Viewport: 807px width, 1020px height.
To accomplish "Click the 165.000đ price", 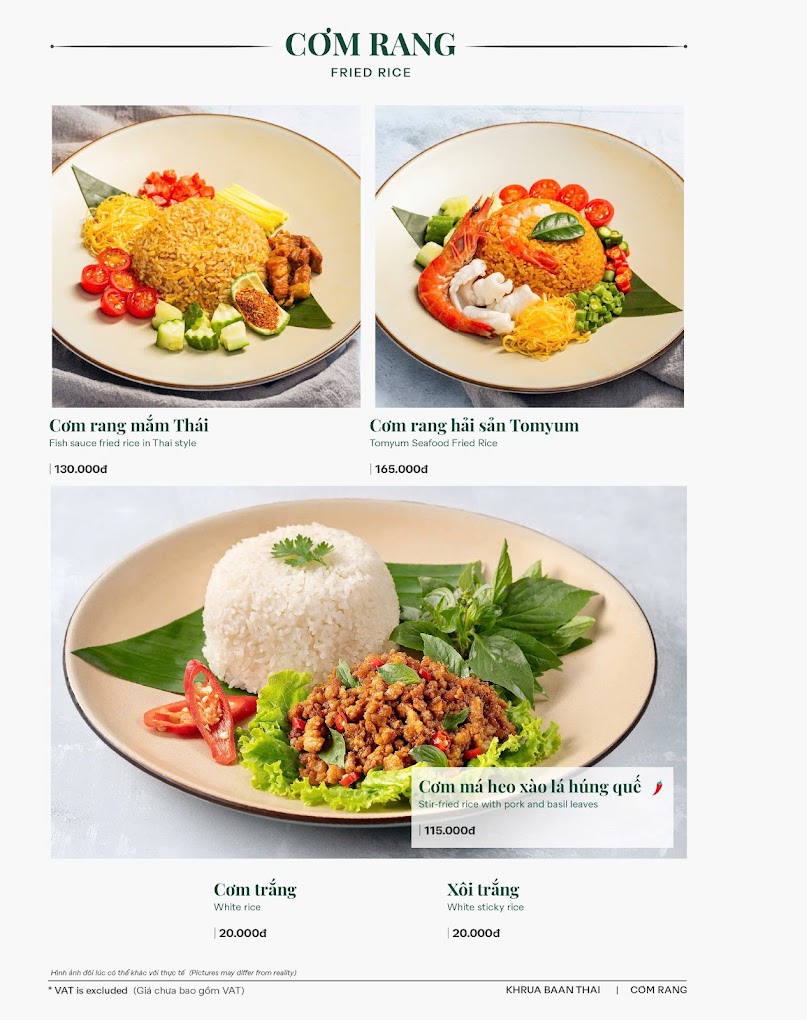I will pyautogui.click(x=401, y=469).
